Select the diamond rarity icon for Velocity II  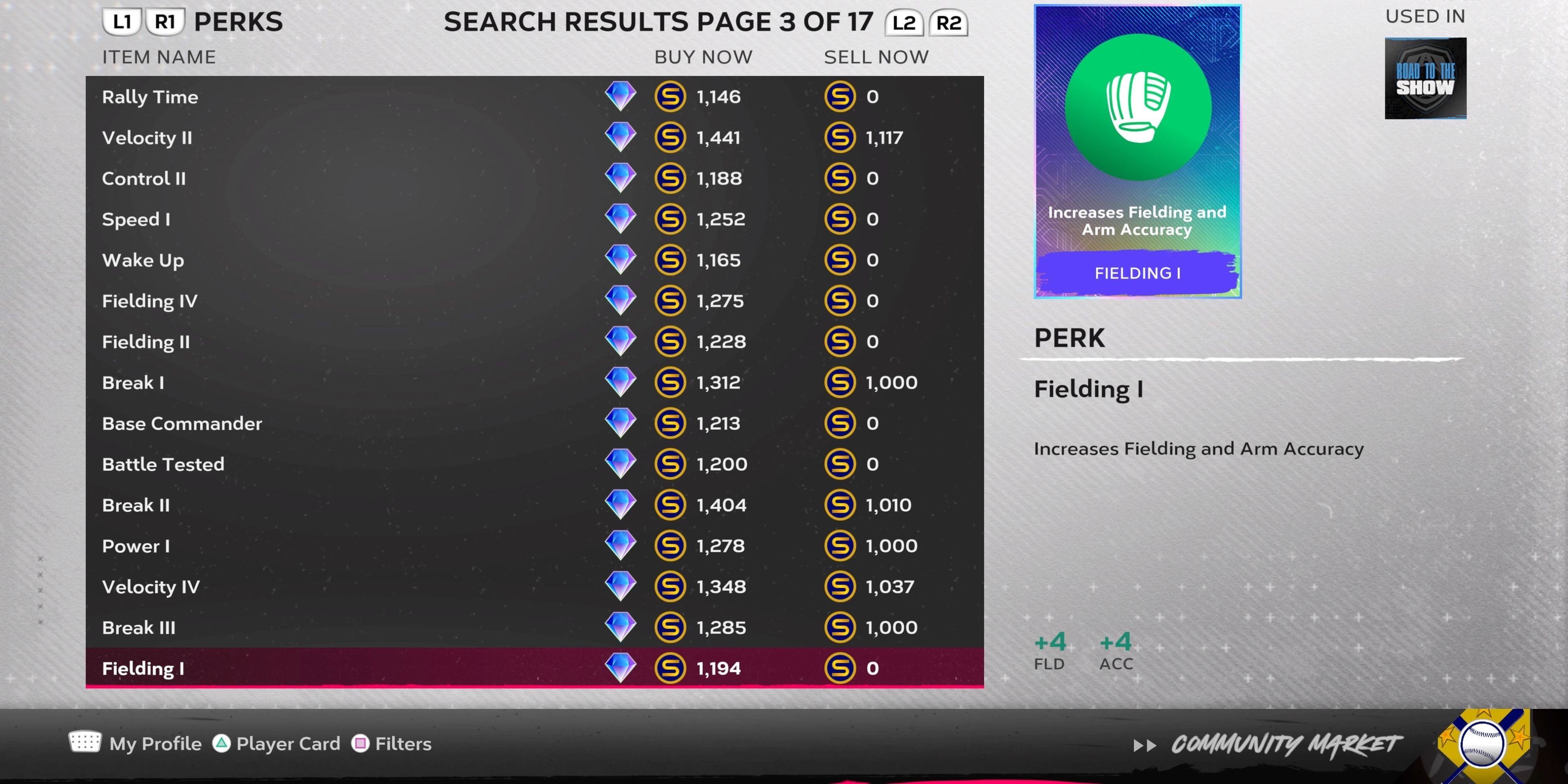click(619, 137)
